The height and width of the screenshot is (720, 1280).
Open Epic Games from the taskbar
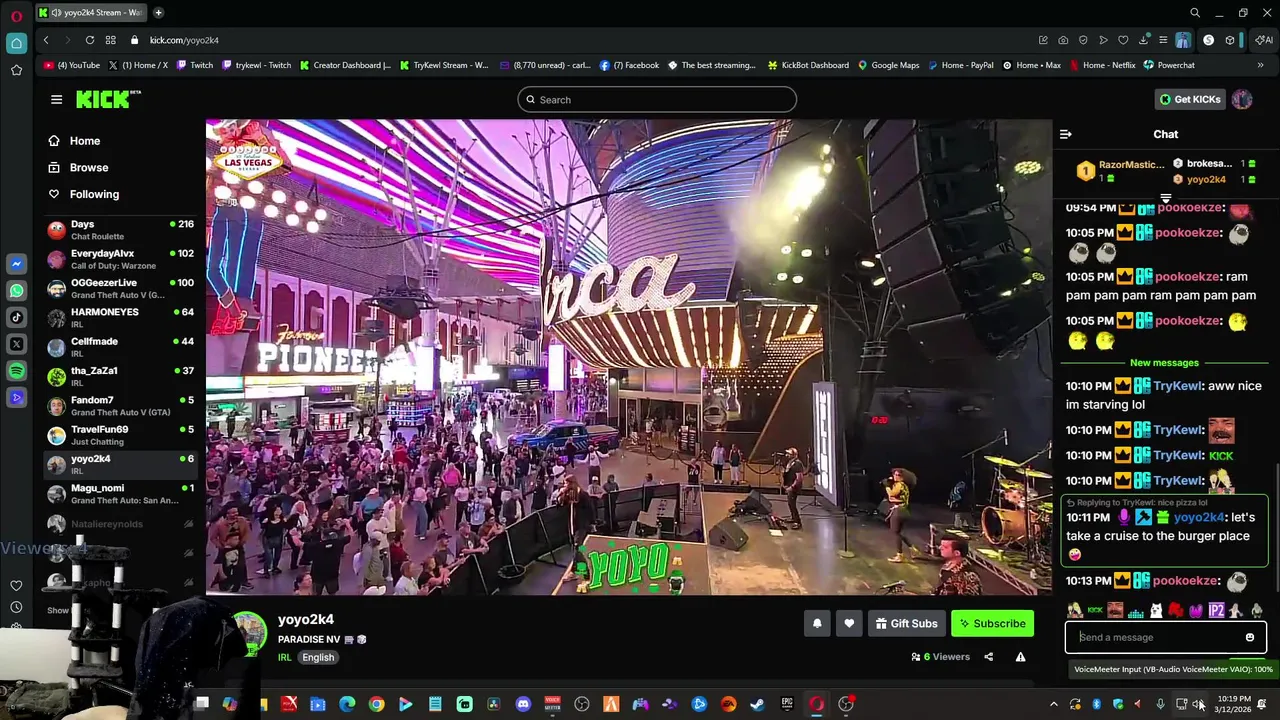click(787, 704)
